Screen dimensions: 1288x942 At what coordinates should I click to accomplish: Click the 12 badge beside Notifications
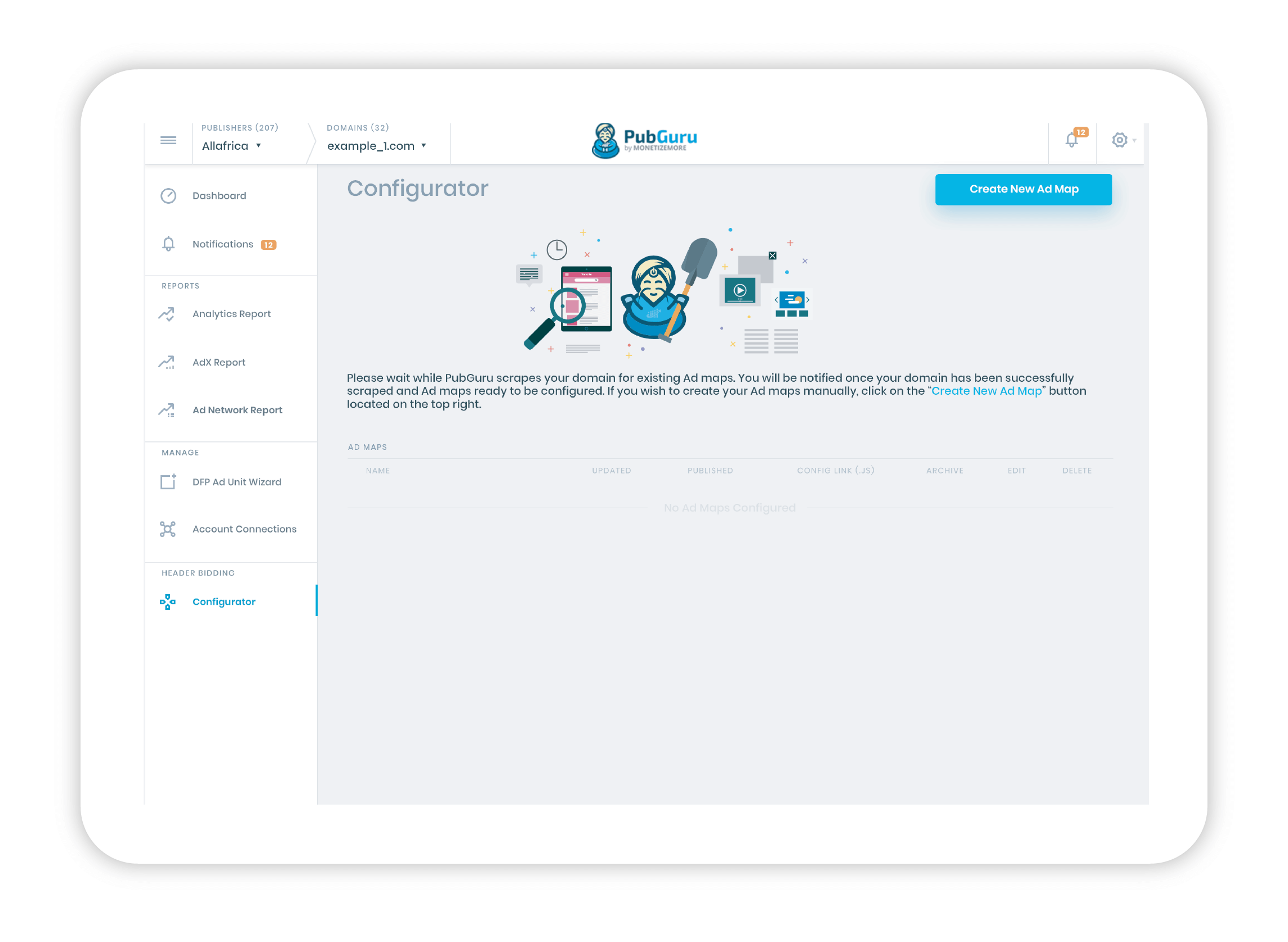click(268, 245)
